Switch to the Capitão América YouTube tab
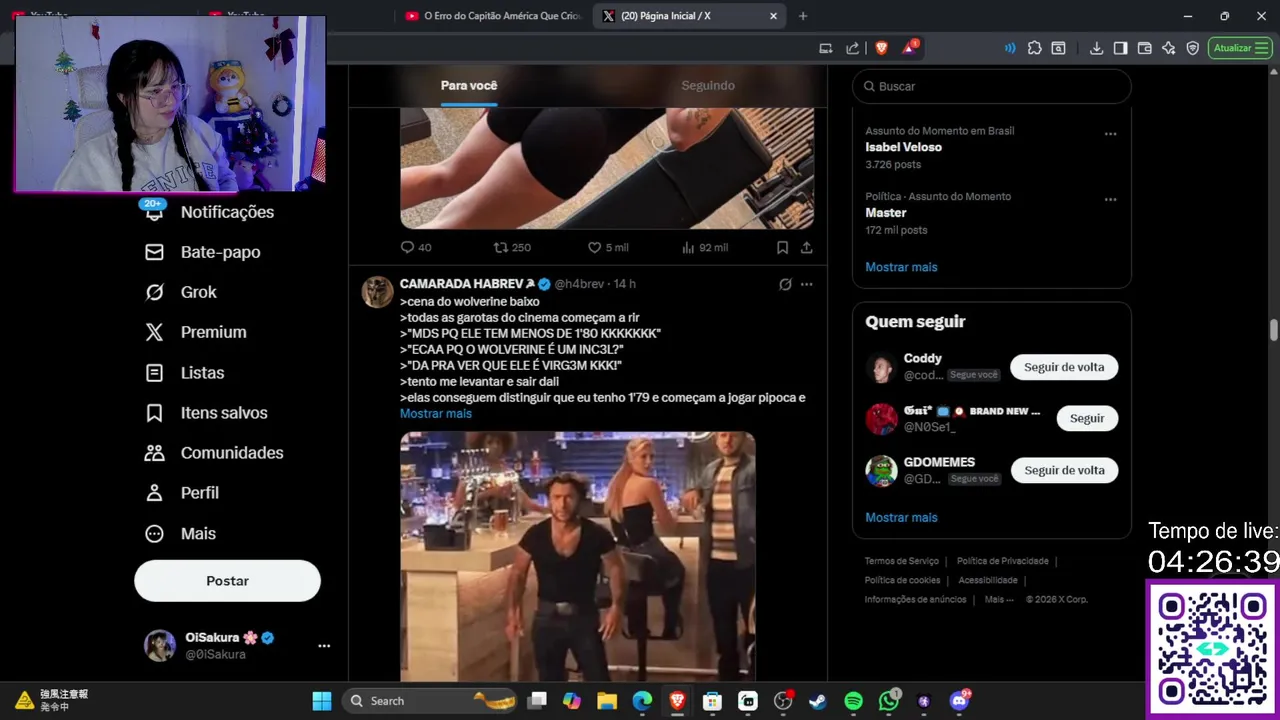Screen dimensions: 1280x720 click(x=493, y=16)
